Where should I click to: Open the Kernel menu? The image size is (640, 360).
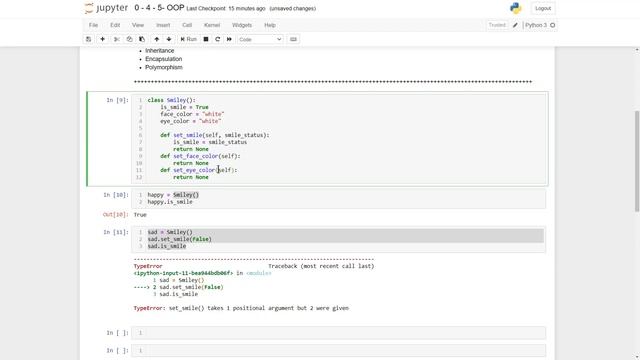point(212,25)
